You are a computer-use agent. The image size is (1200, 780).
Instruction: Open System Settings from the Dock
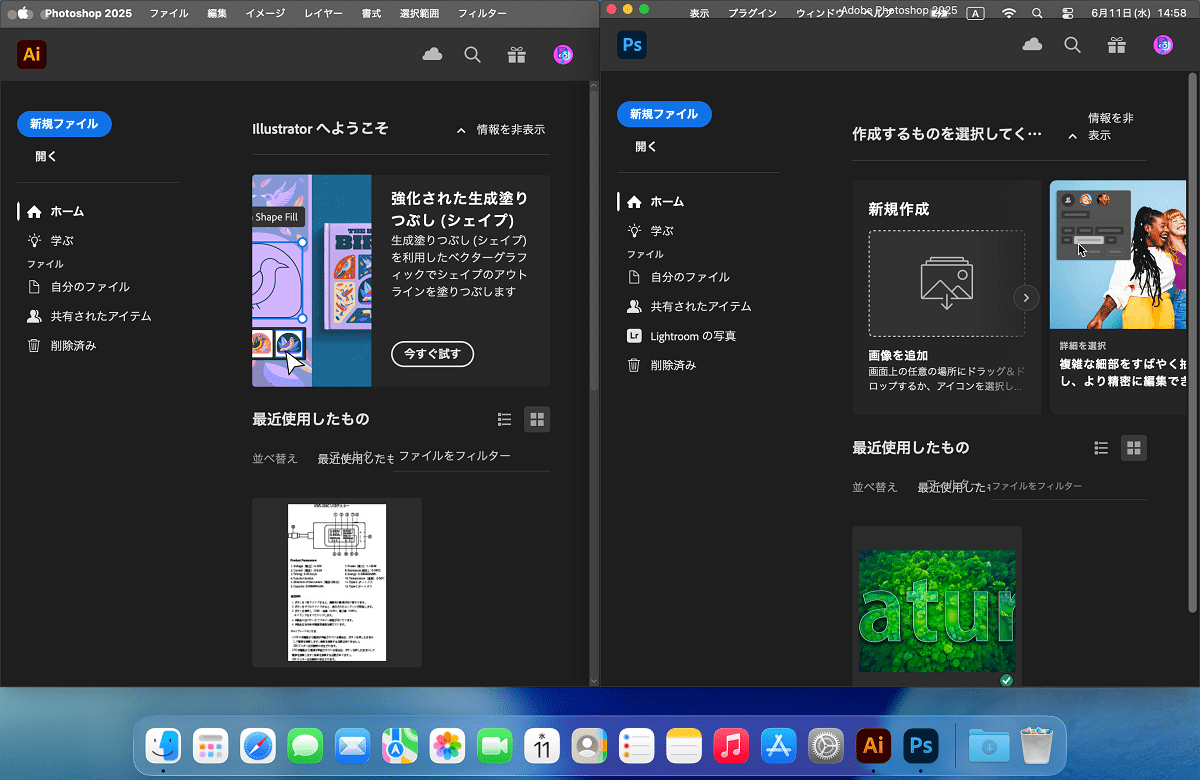[x=827, y=746]
